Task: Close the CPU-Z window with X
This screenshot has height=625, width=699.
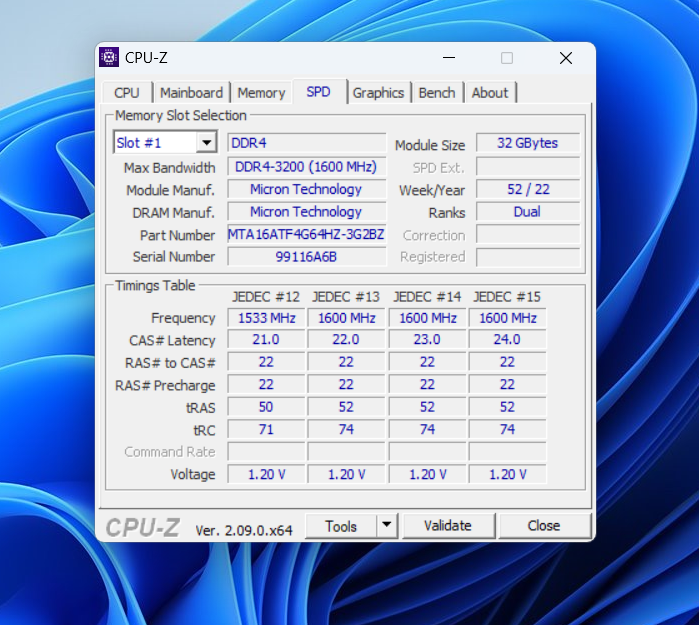Action: [x=566, y=58]
